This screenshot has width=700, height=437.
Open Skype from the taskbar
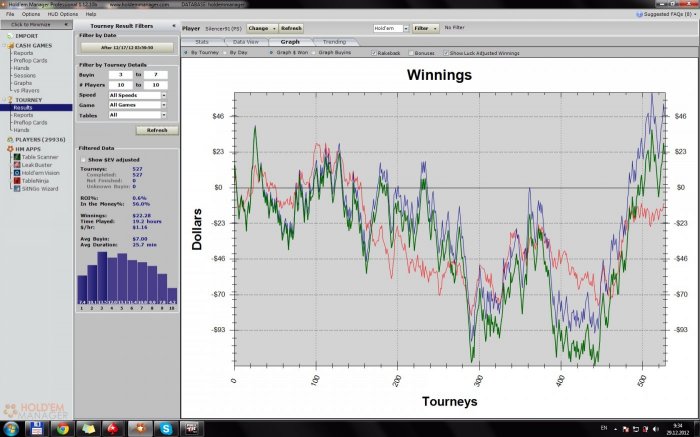tap(167, 428)
